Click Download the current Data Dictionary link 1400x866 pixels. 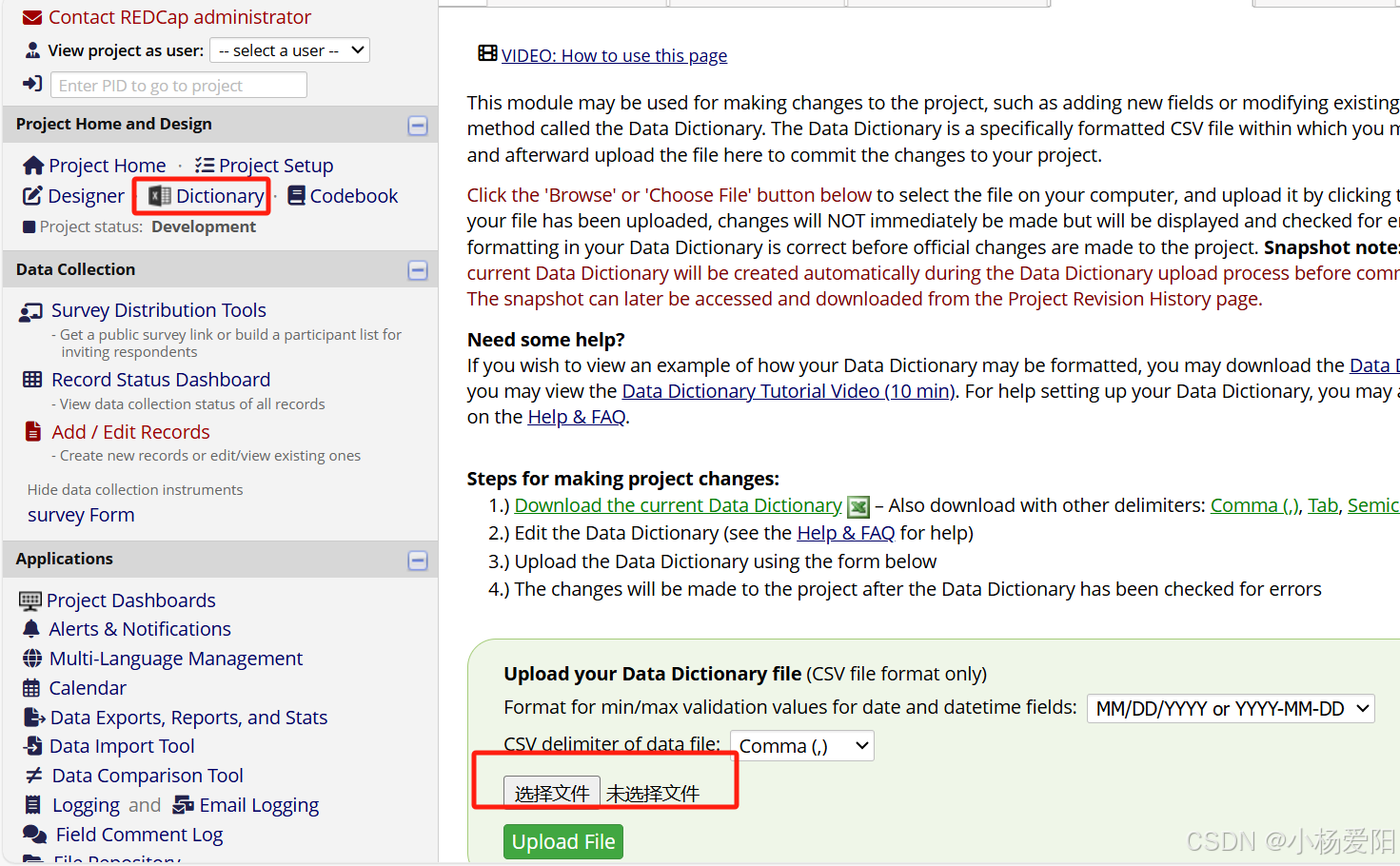tap(678, 505)
